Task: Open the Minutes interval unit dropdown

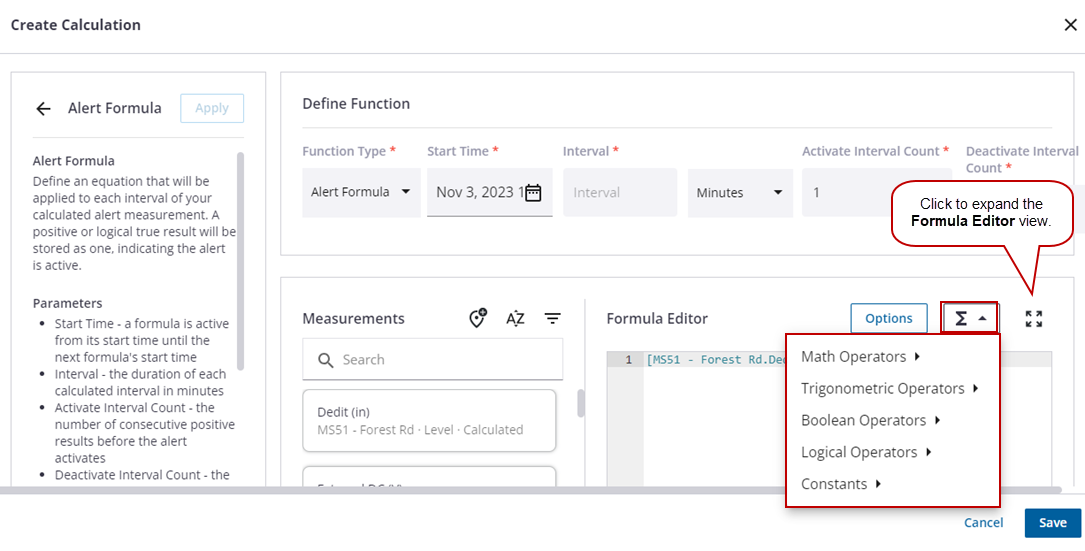Action: point(740,192)
